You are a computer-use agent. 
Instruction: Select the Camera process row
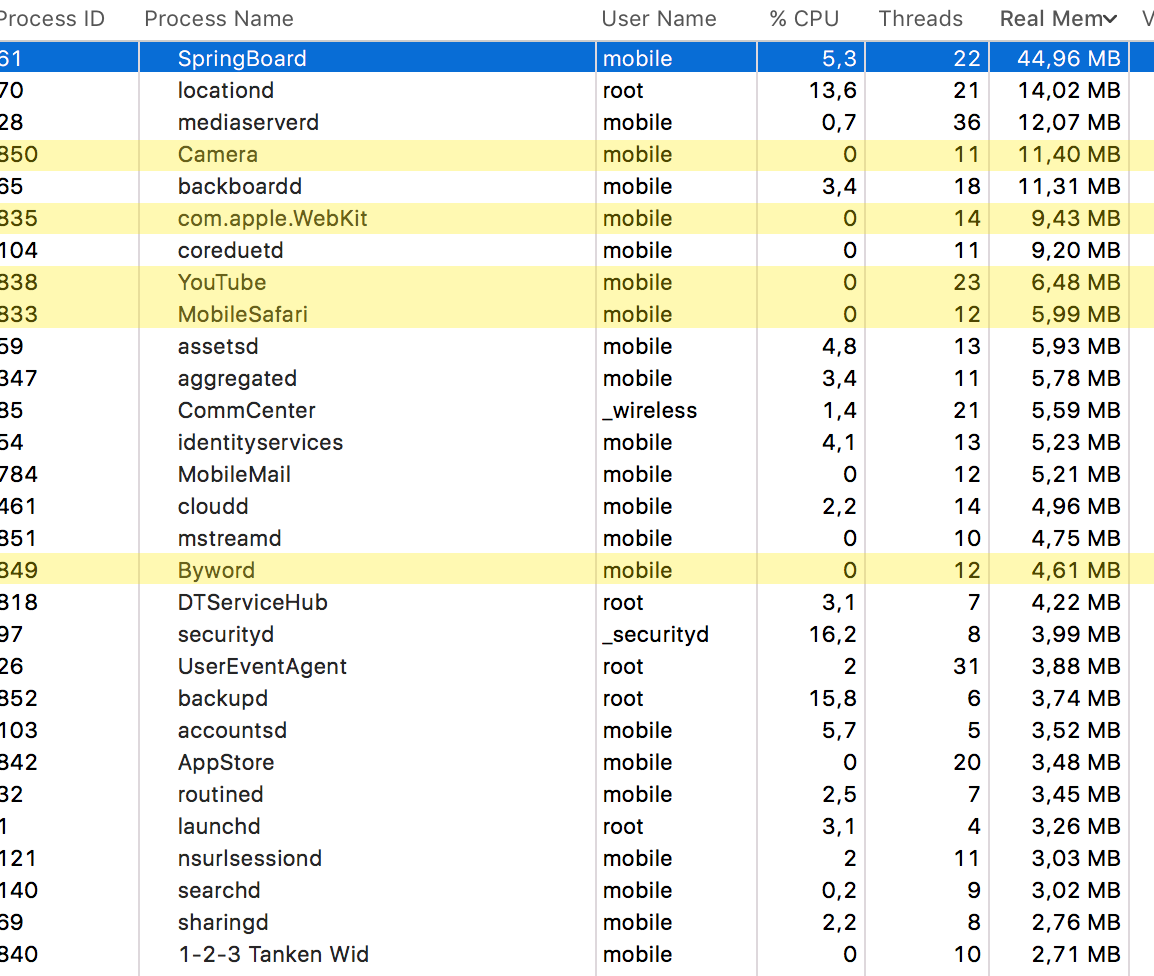click(577, 155)
